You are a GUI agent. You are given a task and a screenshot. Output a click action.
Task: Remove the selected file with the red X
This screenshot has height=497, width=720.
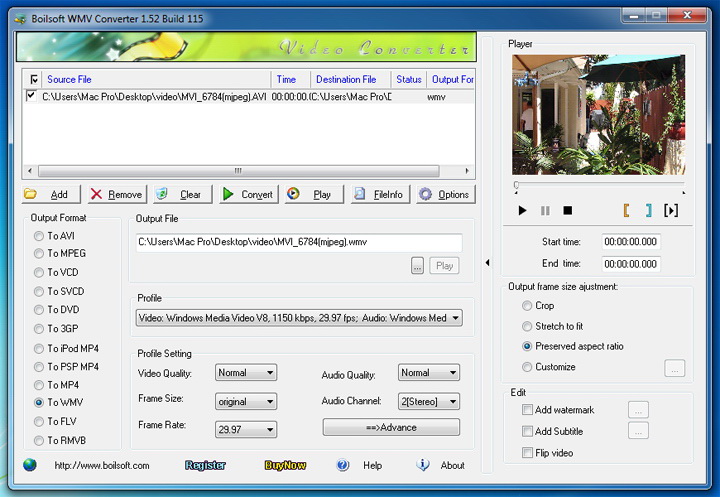(113, 194)
